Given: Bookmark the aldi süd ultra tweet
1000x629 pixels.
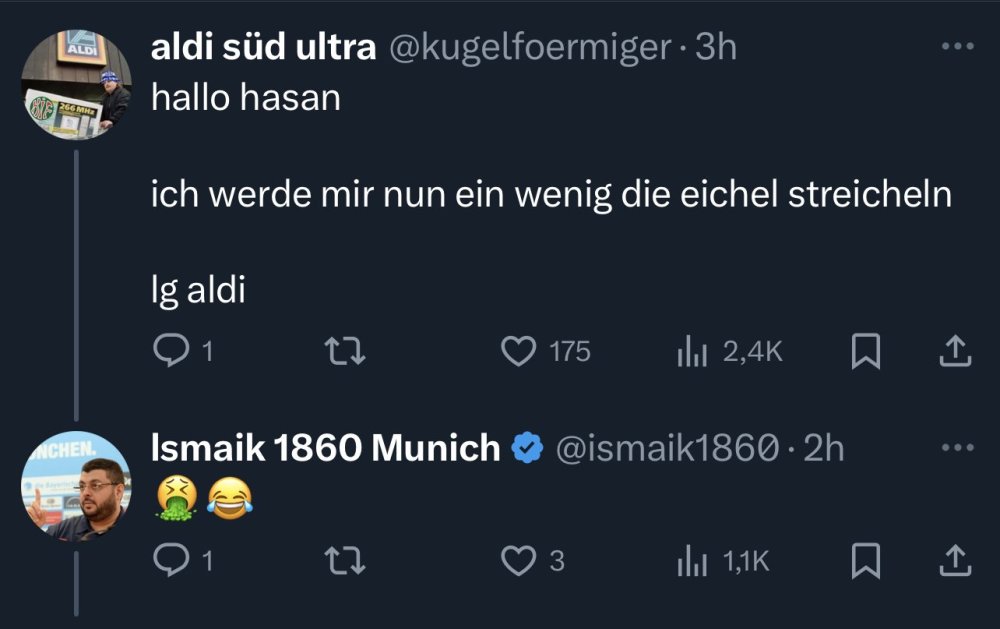Looking at the screenshot, I should coord(862,350).
